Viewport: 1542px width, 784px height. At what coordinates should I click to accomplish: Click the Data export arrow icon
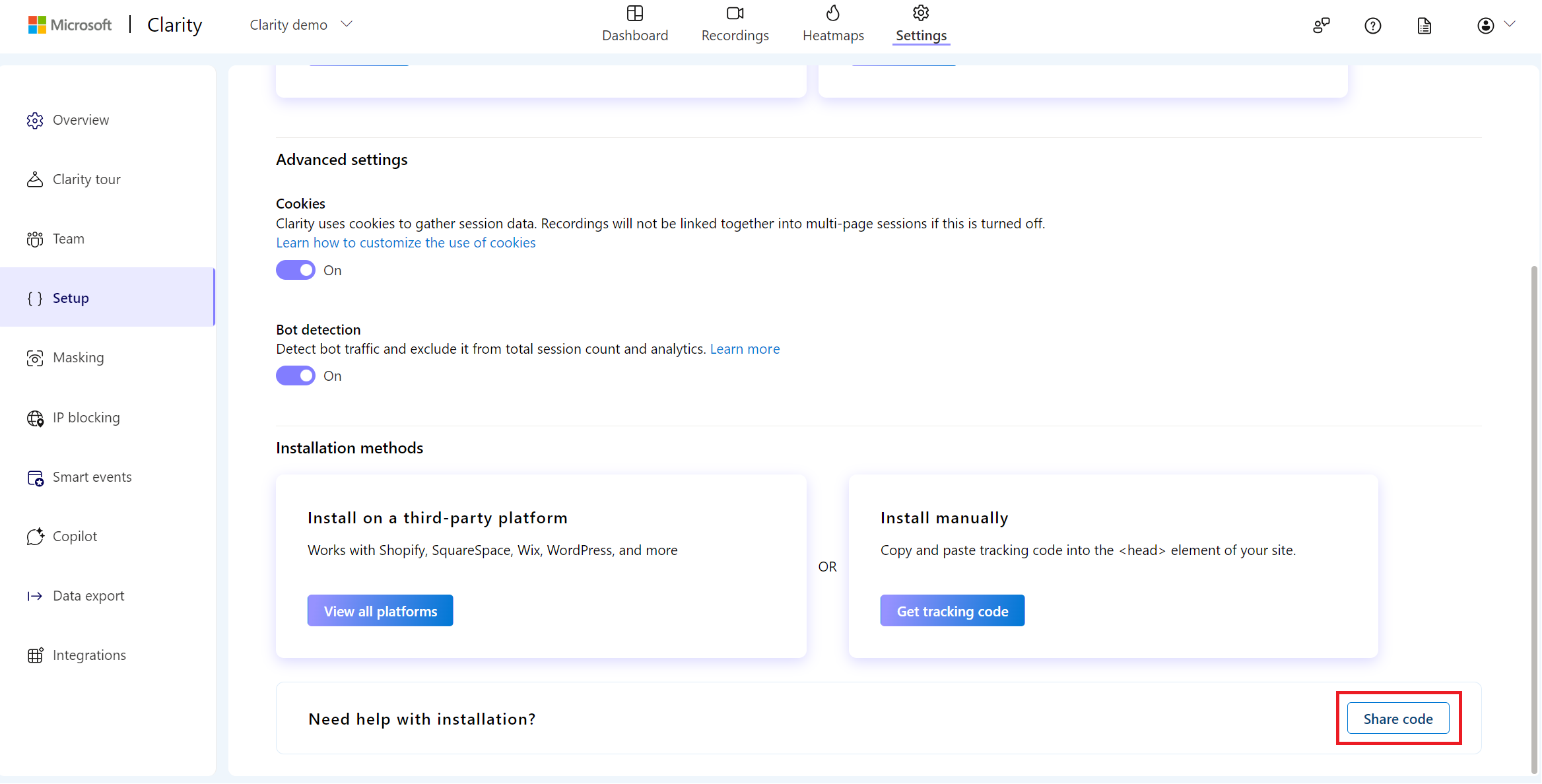(35, 596)
